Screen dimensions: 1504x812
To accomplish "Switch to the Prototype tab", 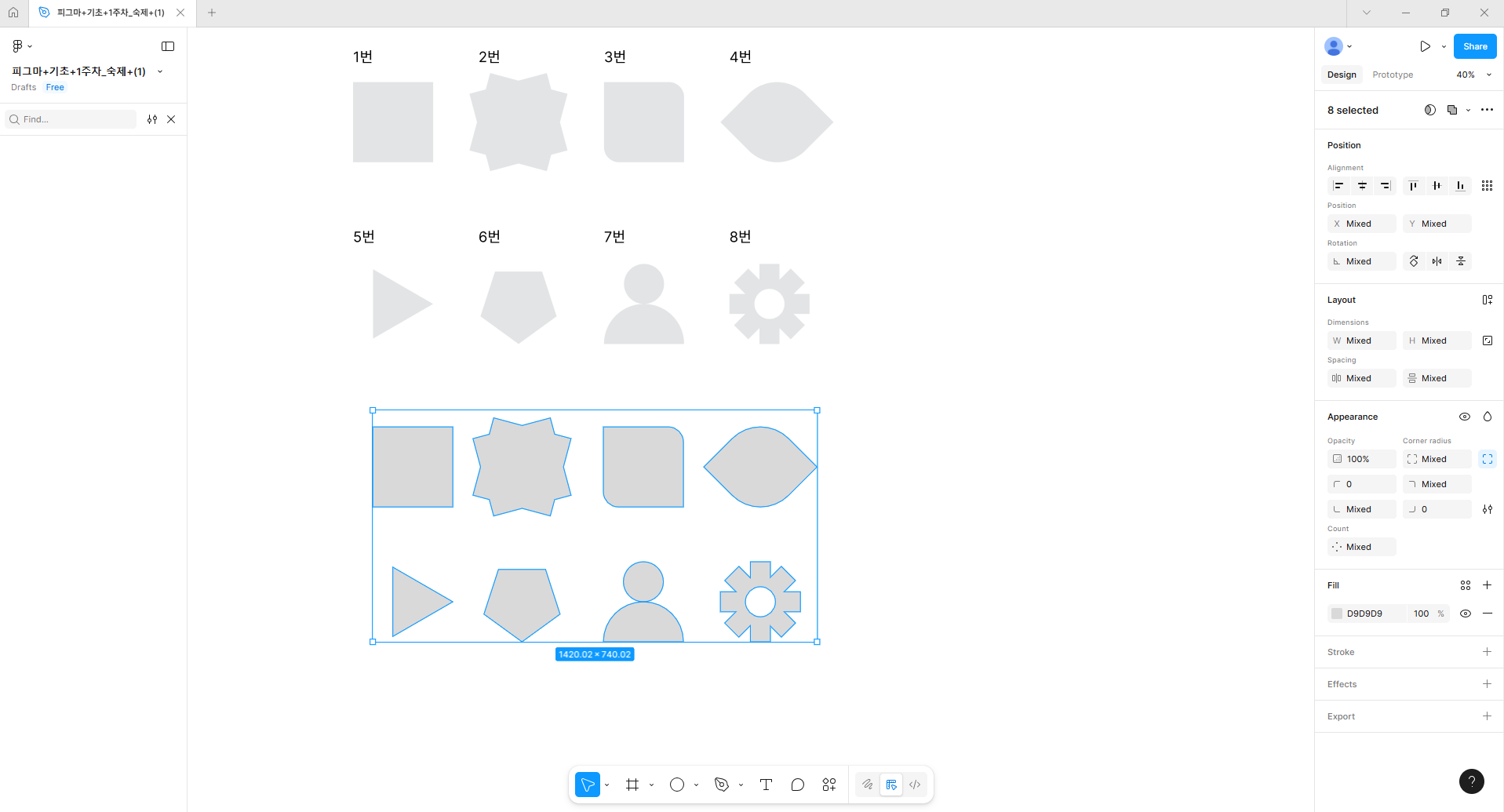I will pyautogui.click(x=1393, y=75).
